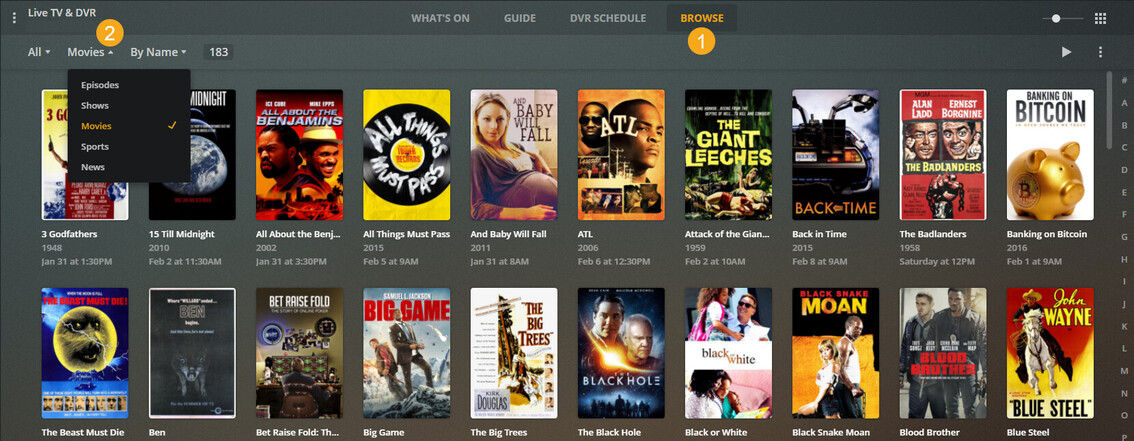Click the 183 item count badge
This screenshot has height=441, width=1134.
tap(218, 52)
